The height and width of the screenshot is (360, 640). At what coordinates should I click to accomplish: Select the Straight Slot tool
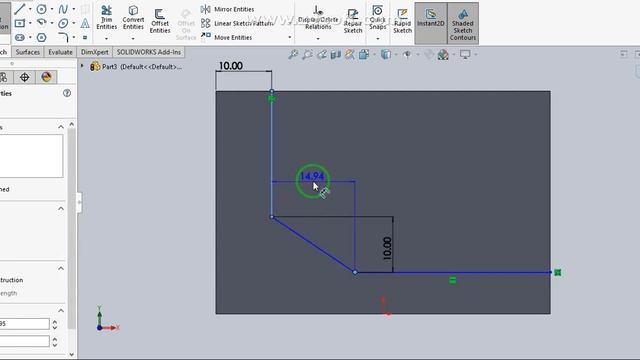(x=20, y=38)
